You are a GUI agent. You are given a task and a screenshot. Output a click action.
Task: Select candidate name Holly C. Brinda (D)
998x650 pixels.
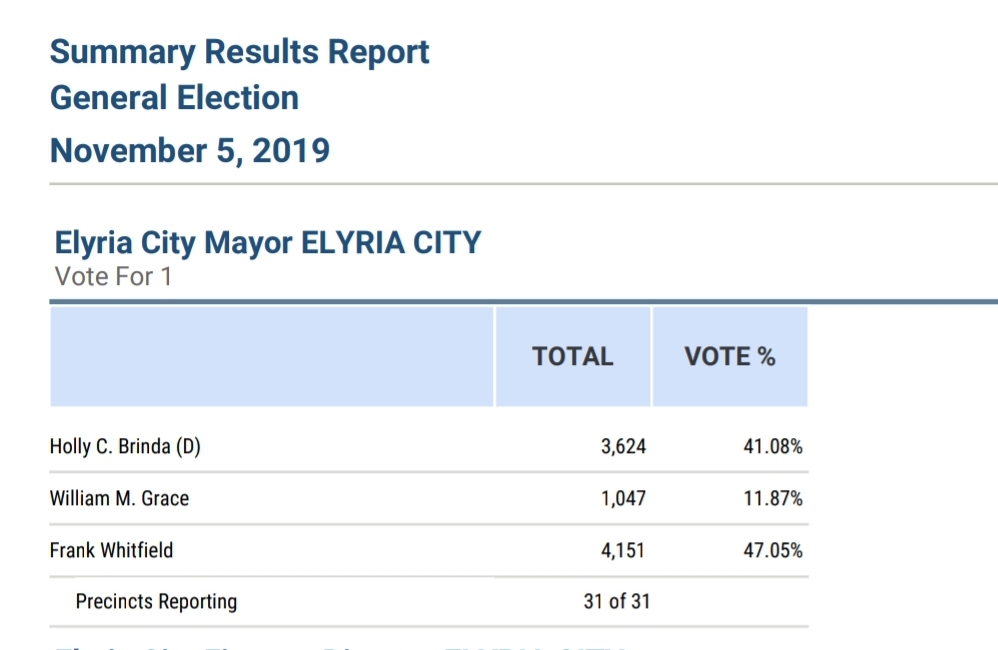(x=125, y=447)
